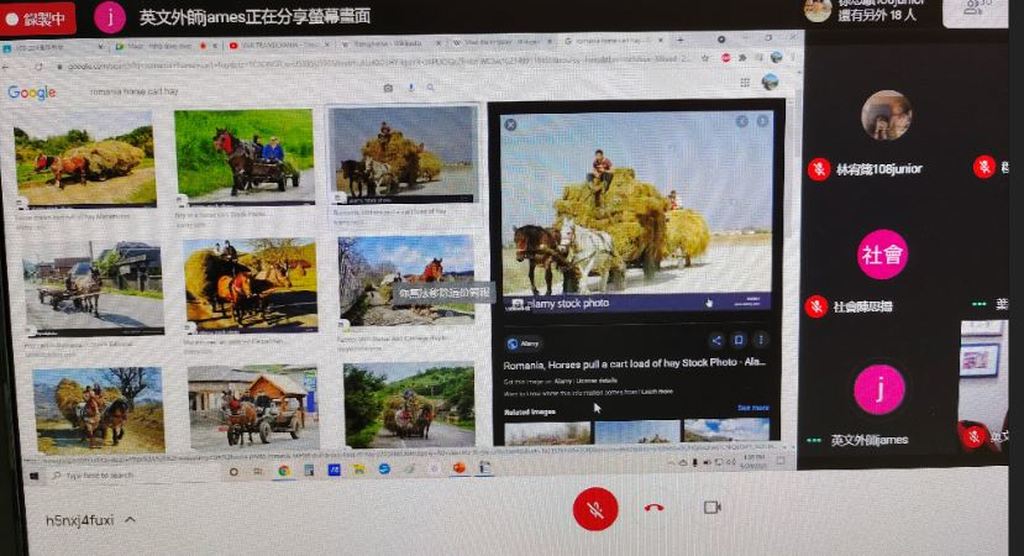The image size is (1024, 556).
Task: Open the 'License details' link
Action: pos(596,381)
